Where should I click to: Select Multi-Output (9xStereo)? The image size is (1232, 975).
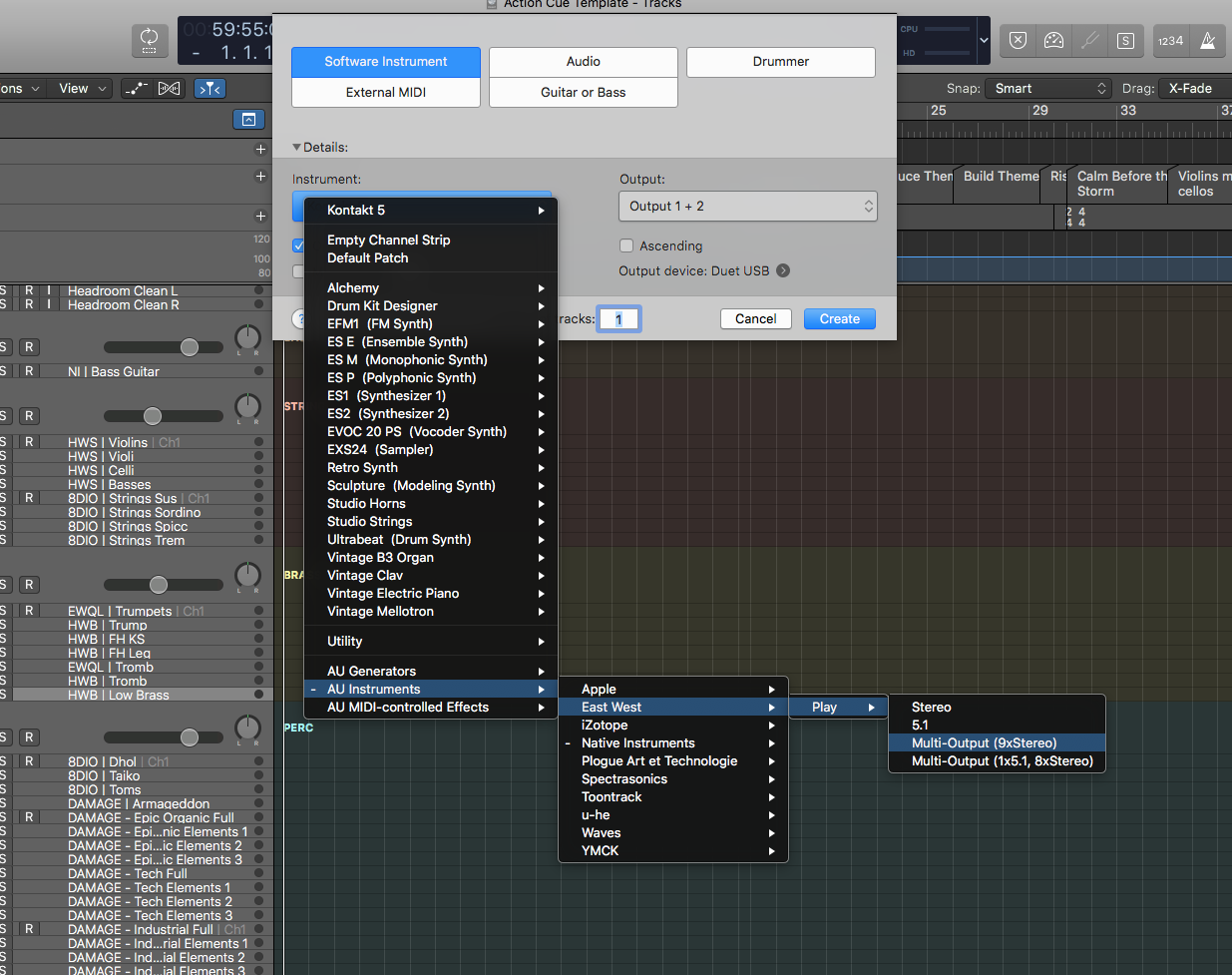tap(997, 742)
